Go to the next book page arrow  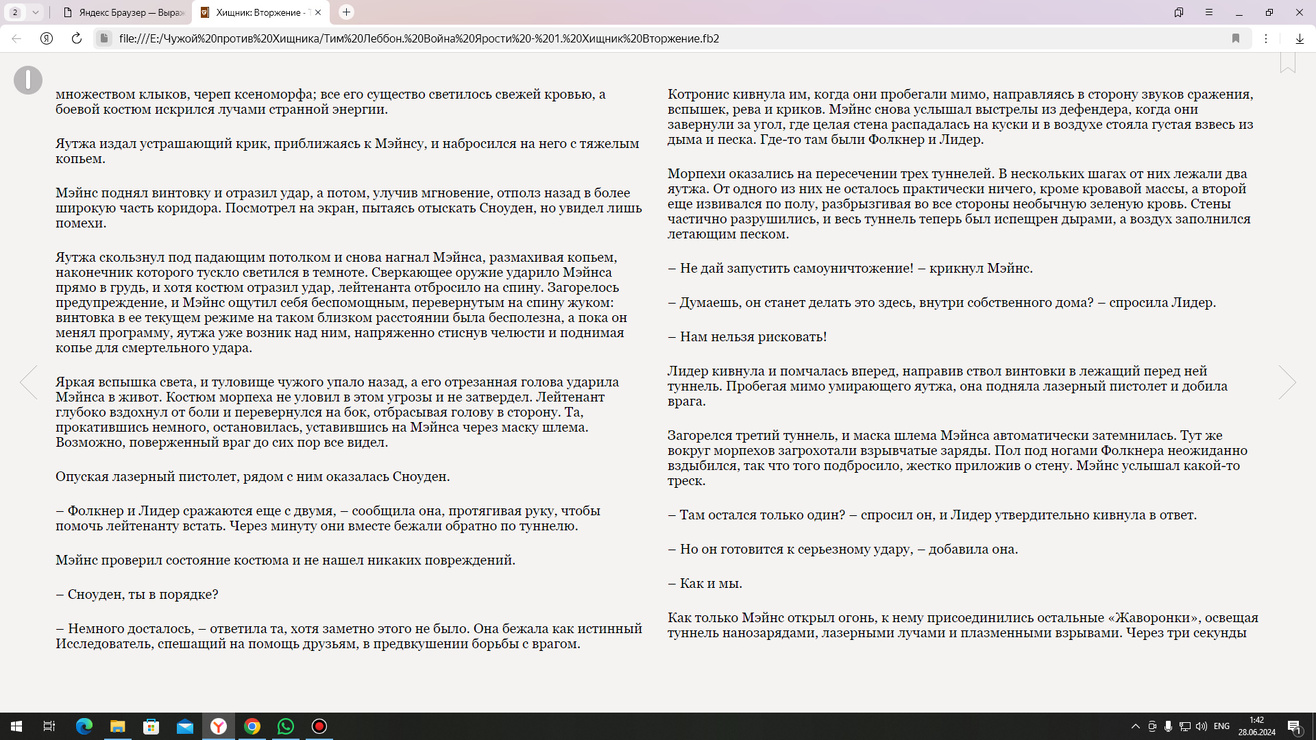1287,382
